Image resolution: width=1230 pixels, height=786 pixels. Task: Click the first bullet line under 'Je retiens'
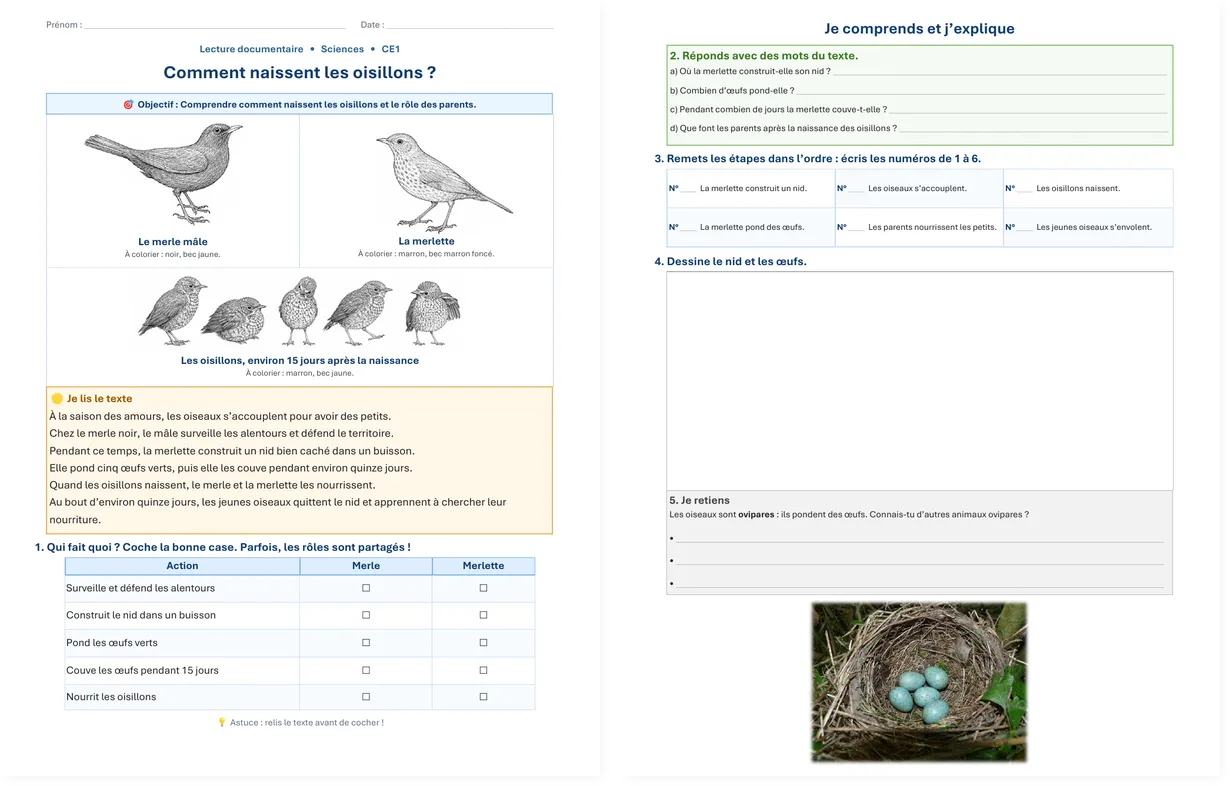919,539
